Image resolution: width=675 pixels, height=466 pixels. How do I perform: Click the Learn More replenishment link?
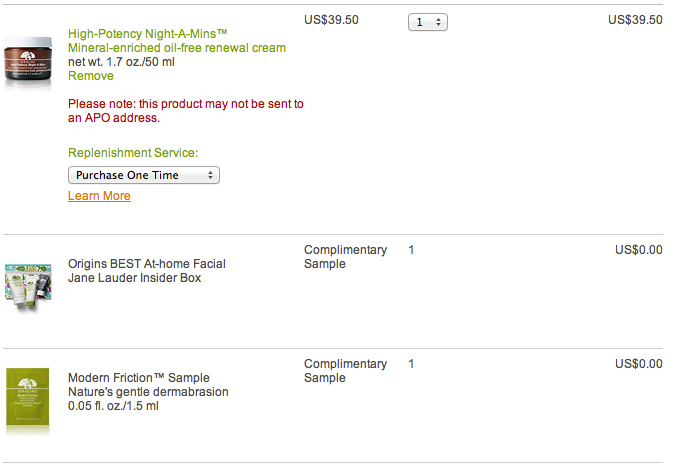point(99,196)
